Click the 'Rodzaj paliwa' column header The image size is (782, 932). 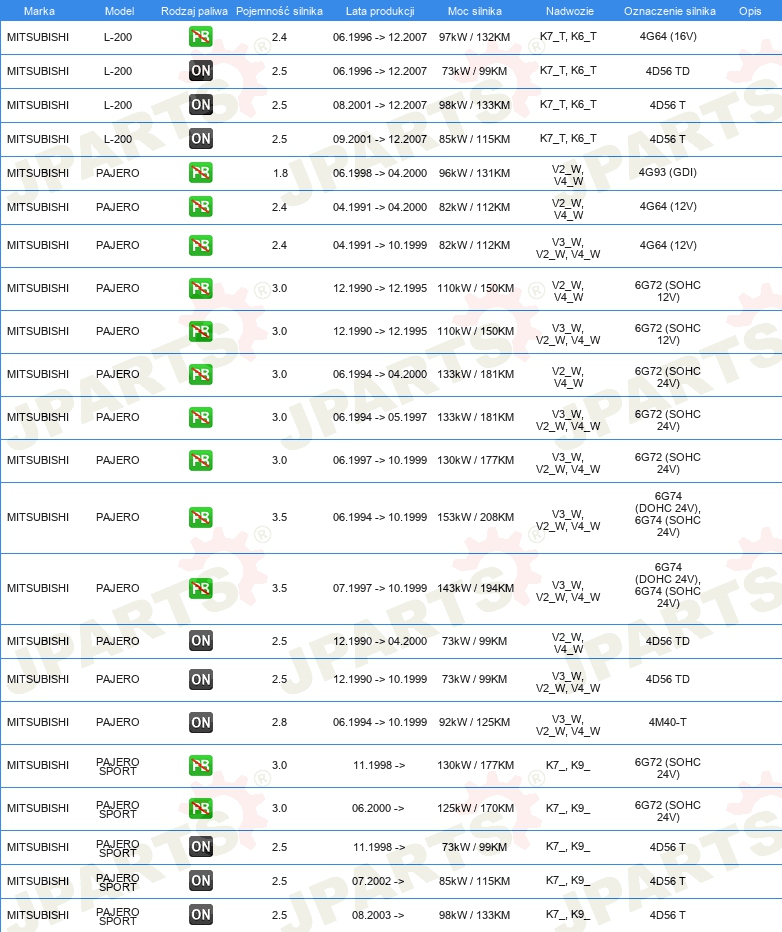click(x=194, y=11)
